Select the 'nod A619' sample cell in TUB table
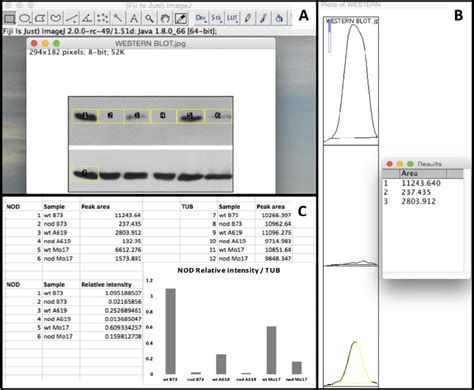This screenshot has width=474, height=390. click(x=236, y=241)
